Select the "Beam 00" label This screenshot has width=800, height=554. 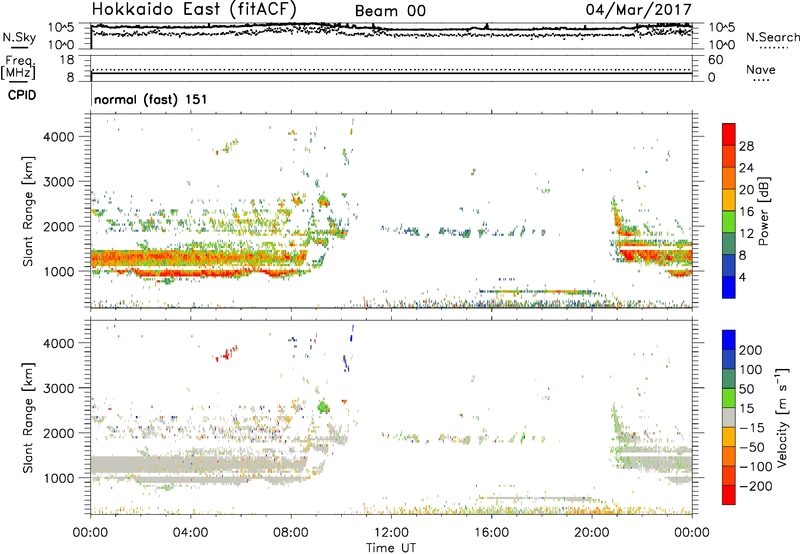coord(390,11)
